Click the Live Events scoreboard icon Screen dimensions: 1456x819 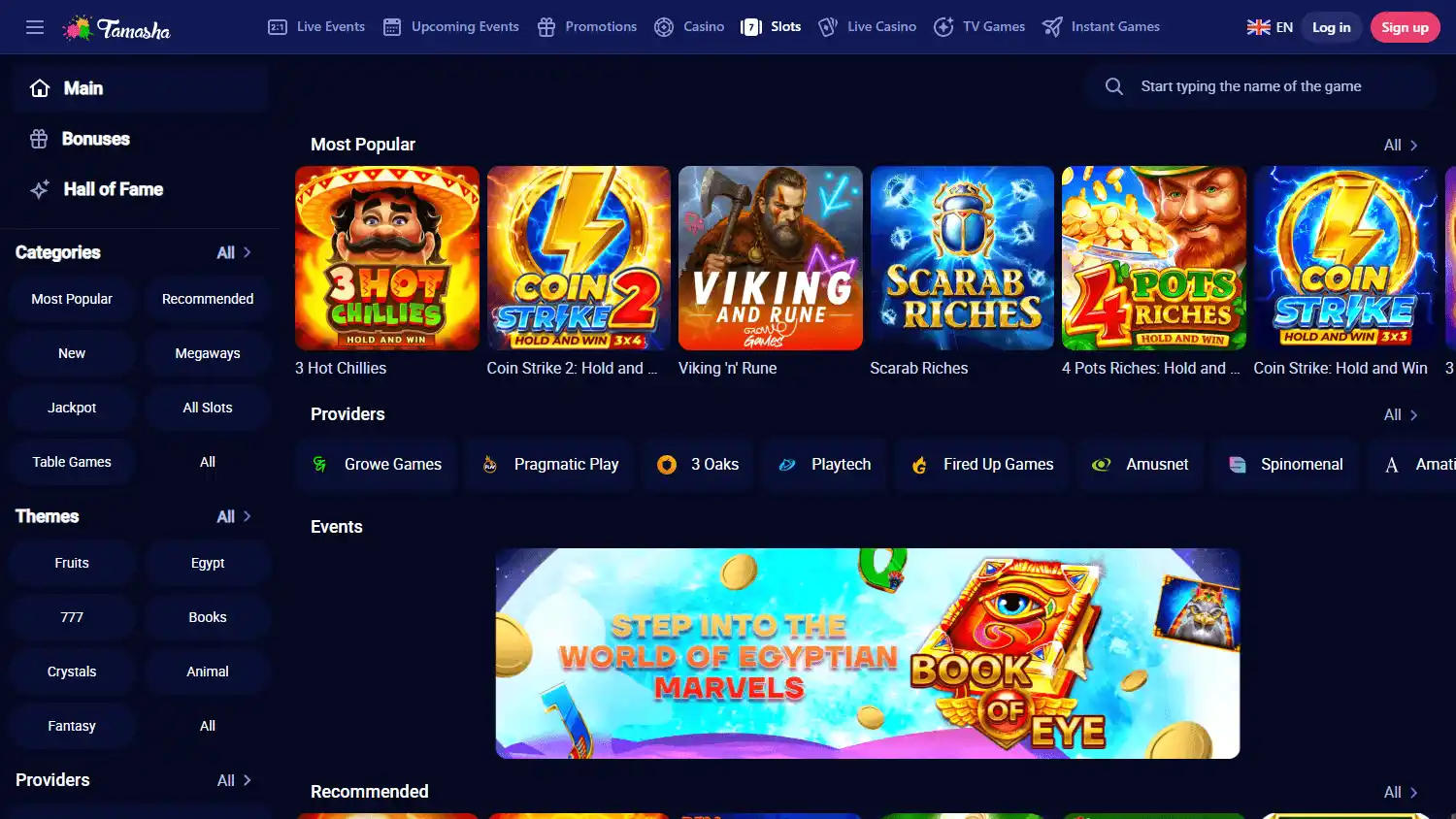[x=278, y=27]
